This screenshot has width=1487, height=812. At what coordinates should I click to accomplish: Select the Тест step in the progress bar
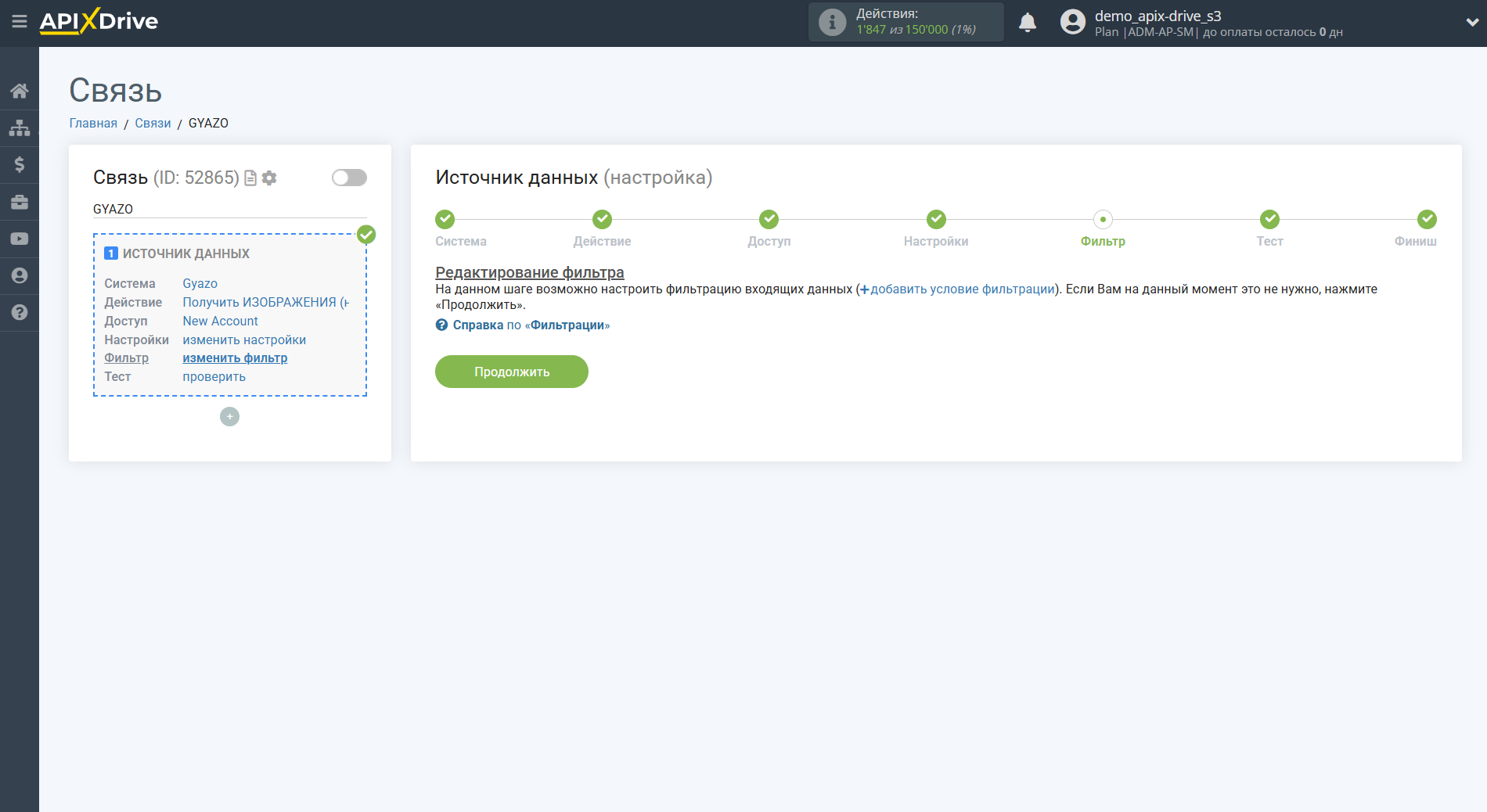[1269, 219]
